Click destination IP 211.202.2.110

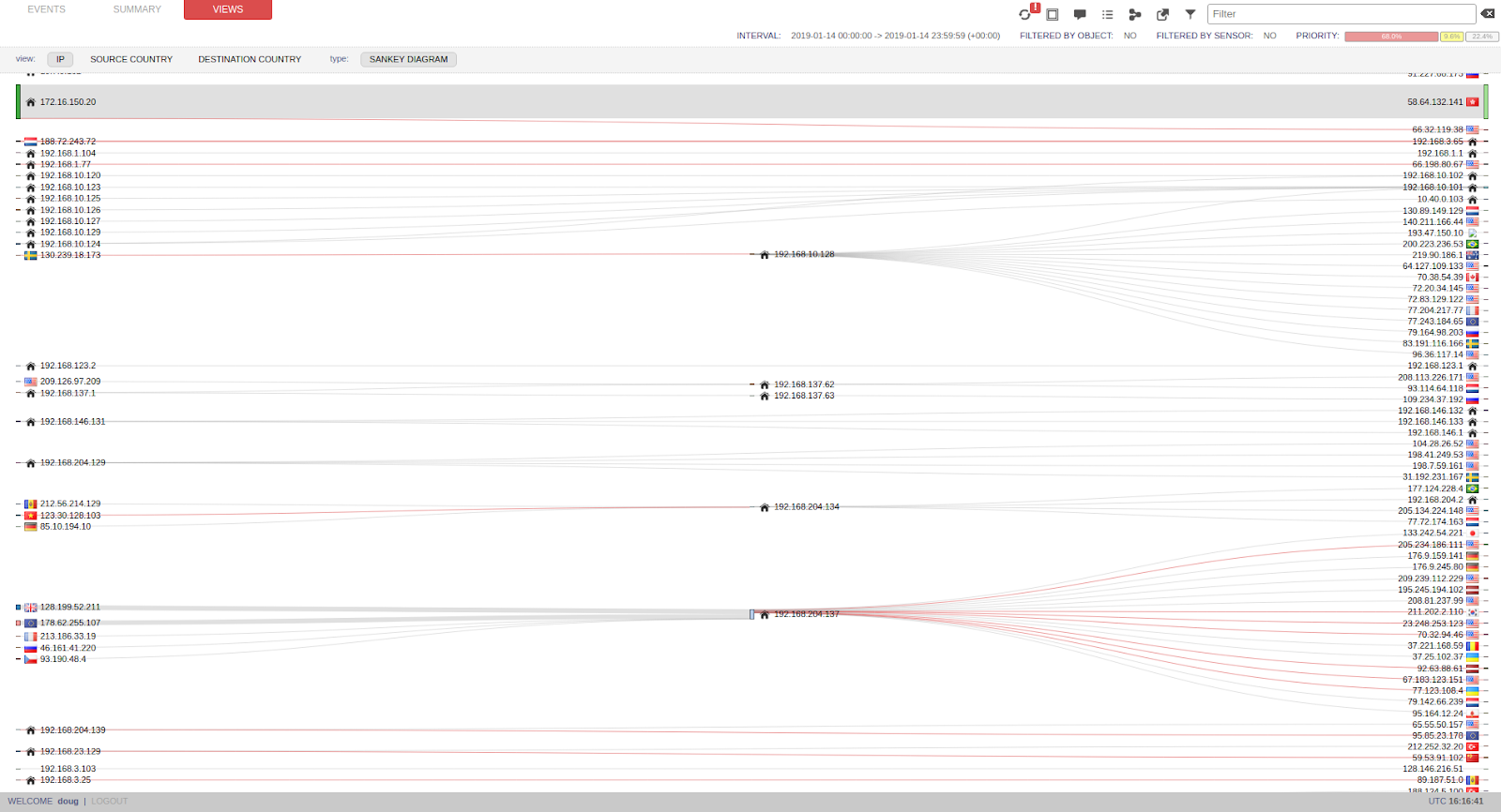pyautogui.click(x=1435, y=612)
